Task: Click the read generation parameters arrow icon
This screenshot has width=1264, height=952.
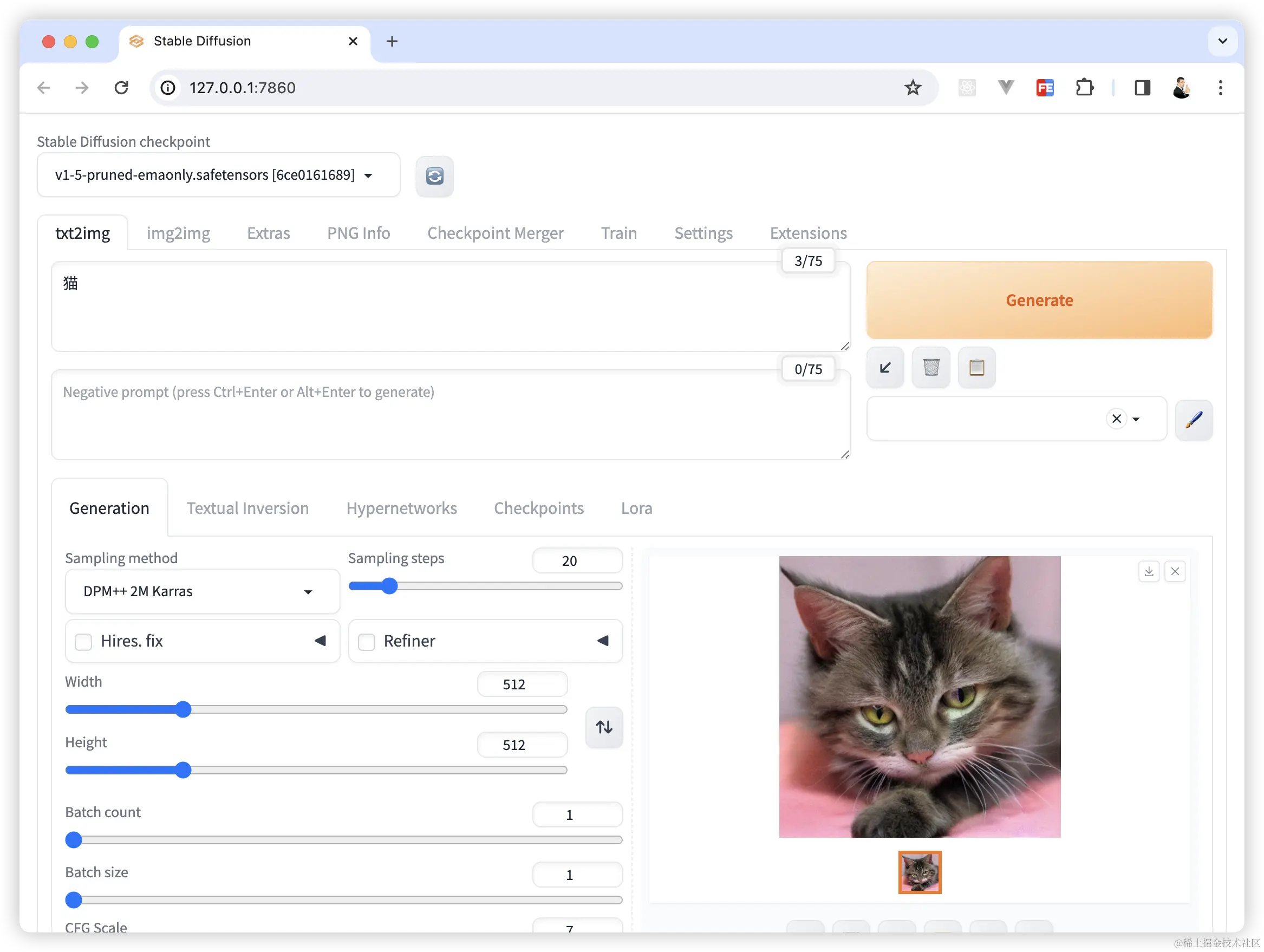Action: 885,368
